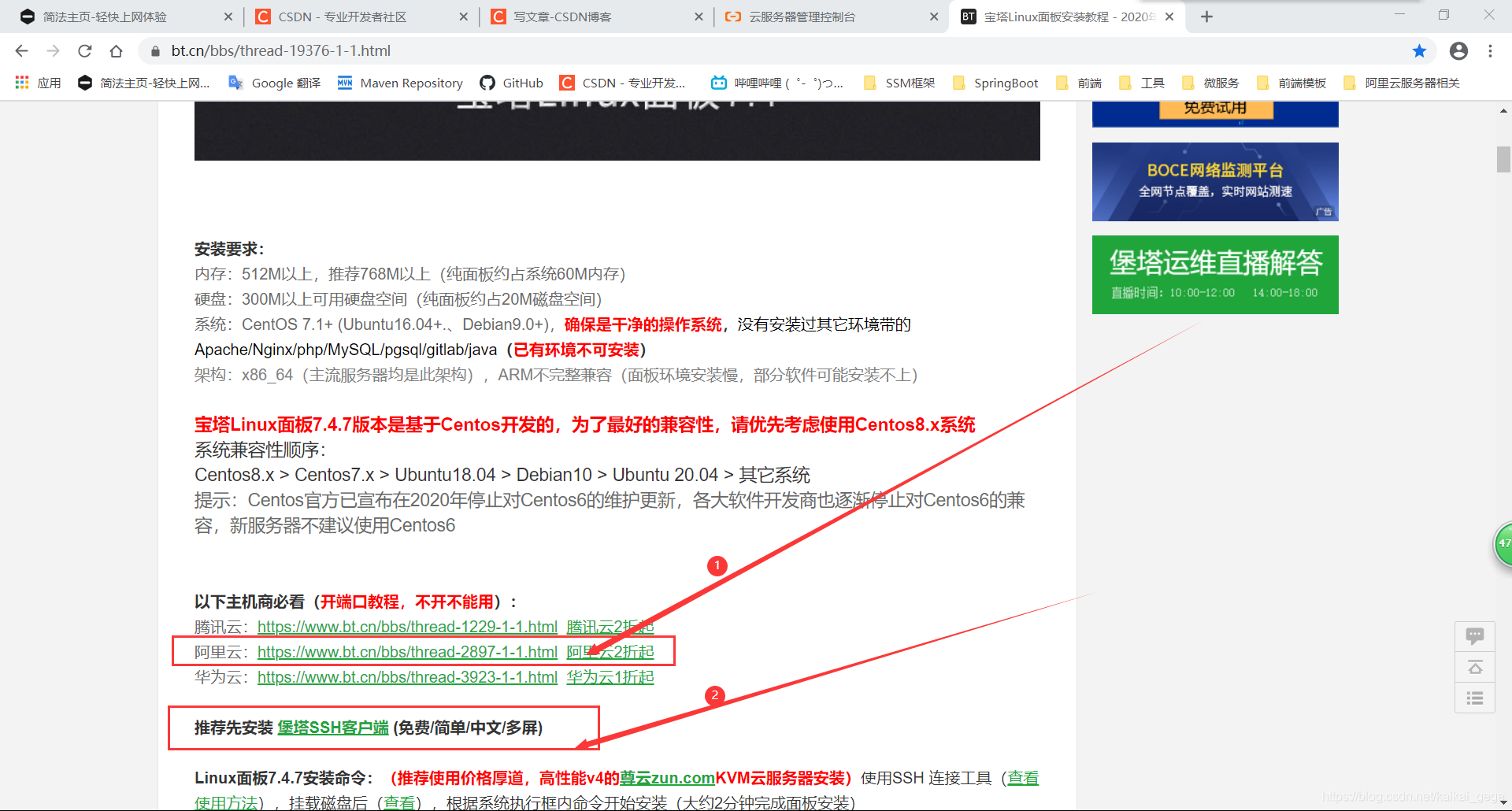Click the site lock icon in address bar
Screen dimensions: 1512x811
pyautogui.click(x=155, y=51)
